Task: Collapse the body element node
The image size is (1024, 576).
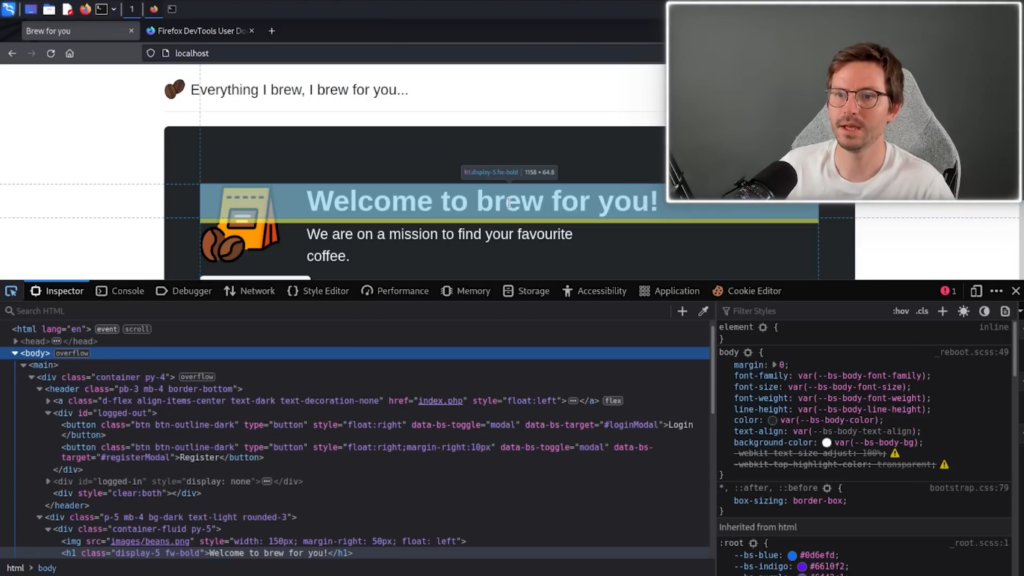Action: click(x=15, y=353)
